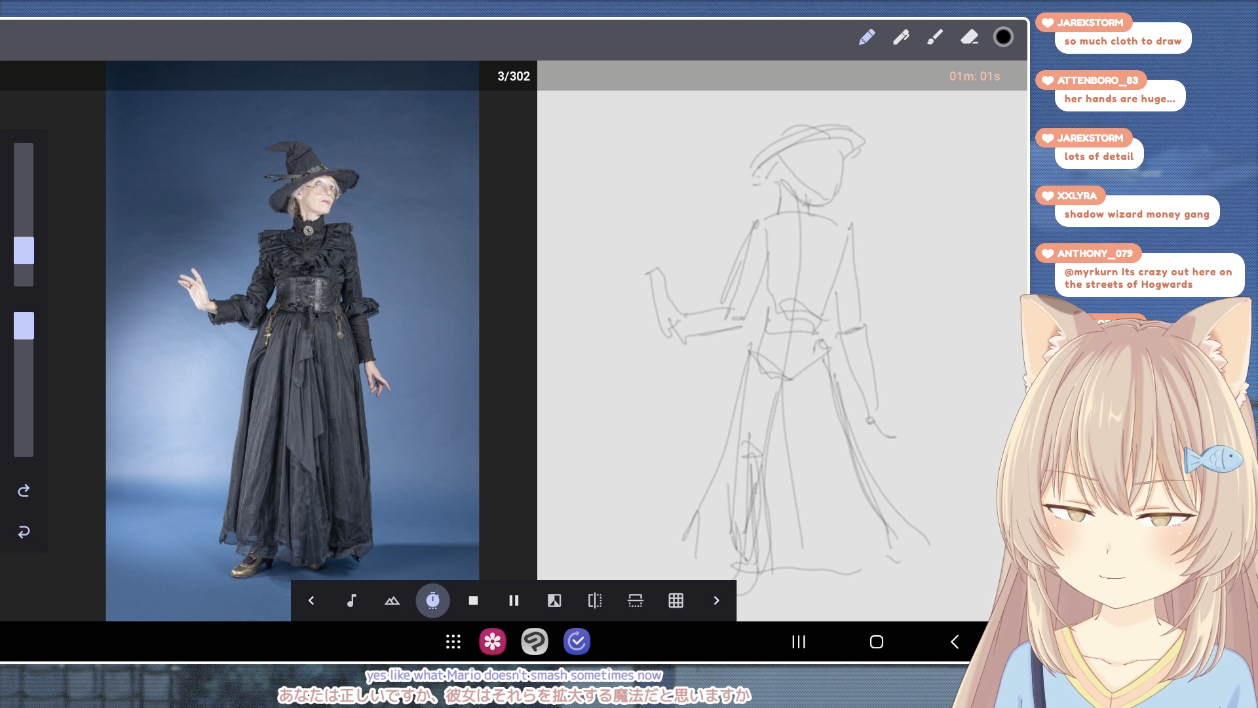Screen dimensions: 1258x708
Task: Go to previous reference image
Action: tap(311, 600)
